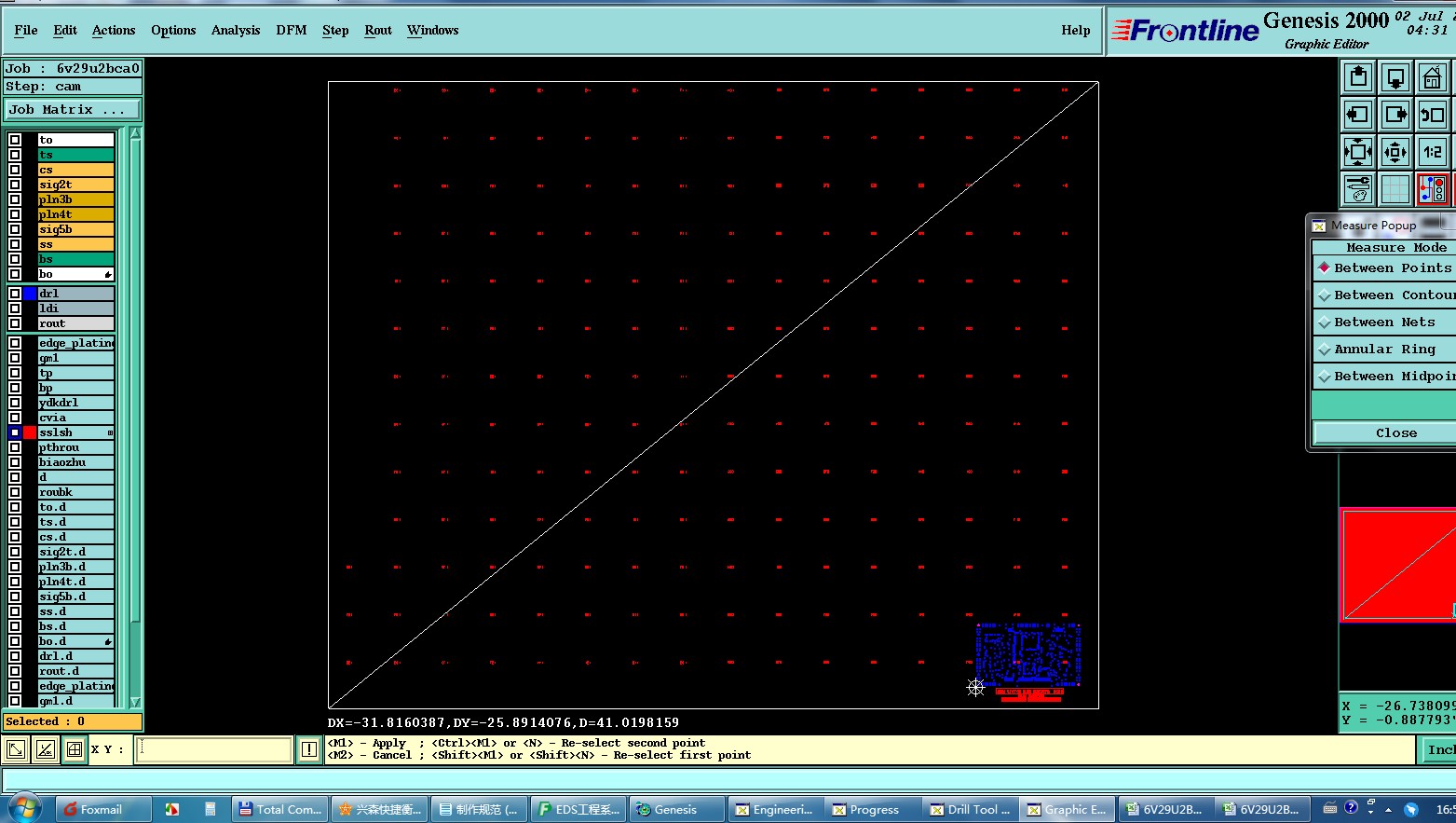This screenshot has height=823, width=1456.
Task: Pan the view down with the down-arrow icon
Action: tap(1395, 77)
